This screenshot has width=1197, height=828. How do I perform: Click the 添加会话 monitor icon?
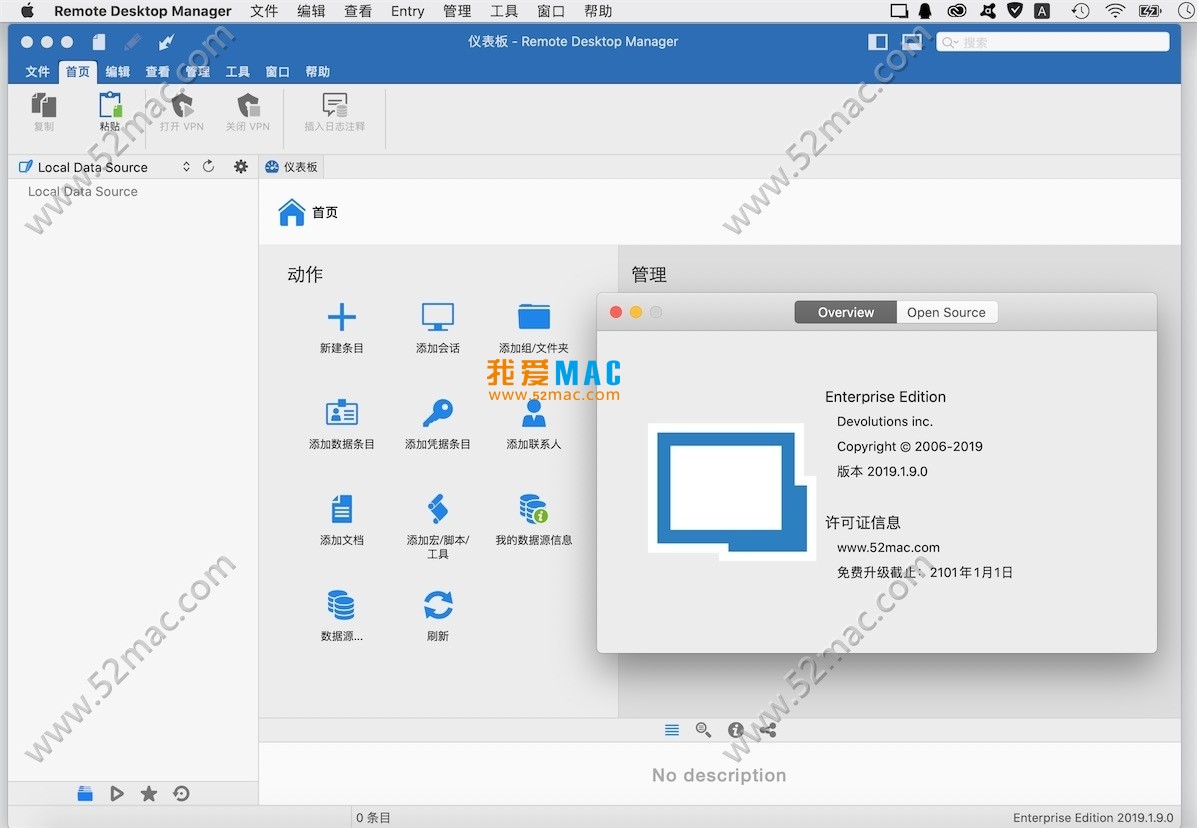coord(438,317)
